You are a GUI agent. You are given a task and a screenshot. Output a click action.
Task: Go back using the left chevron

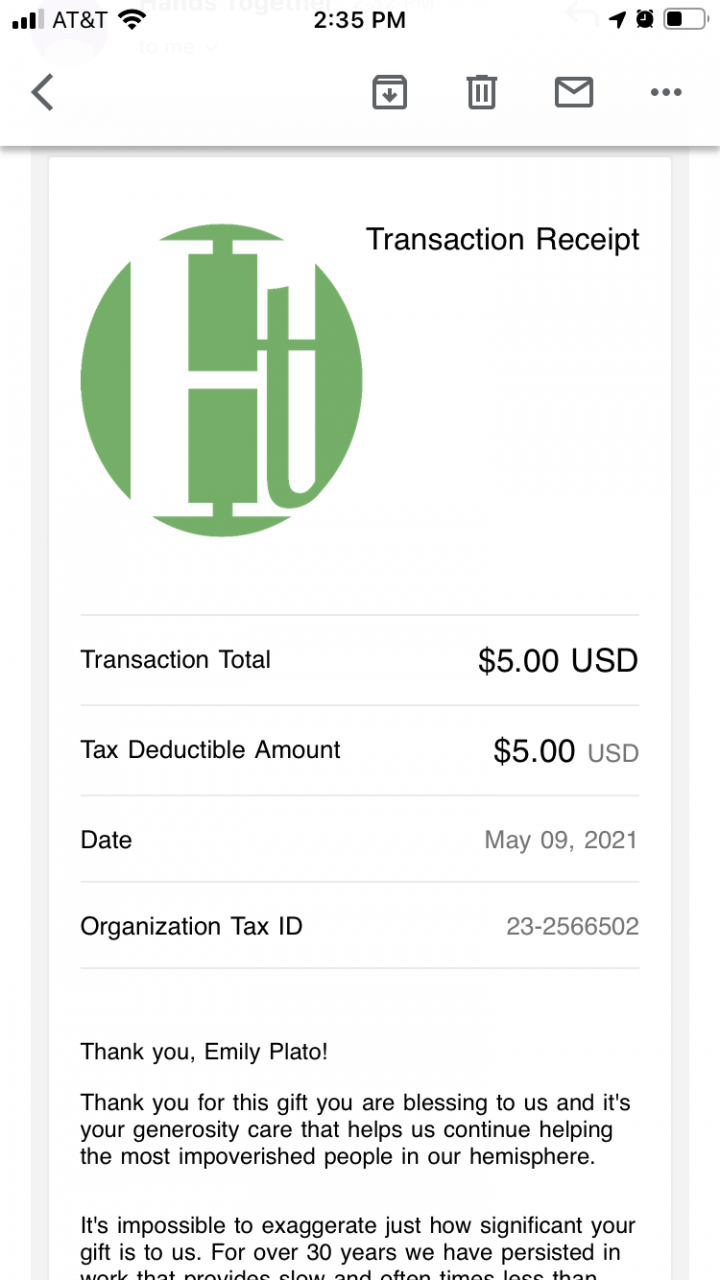[42, 93]
